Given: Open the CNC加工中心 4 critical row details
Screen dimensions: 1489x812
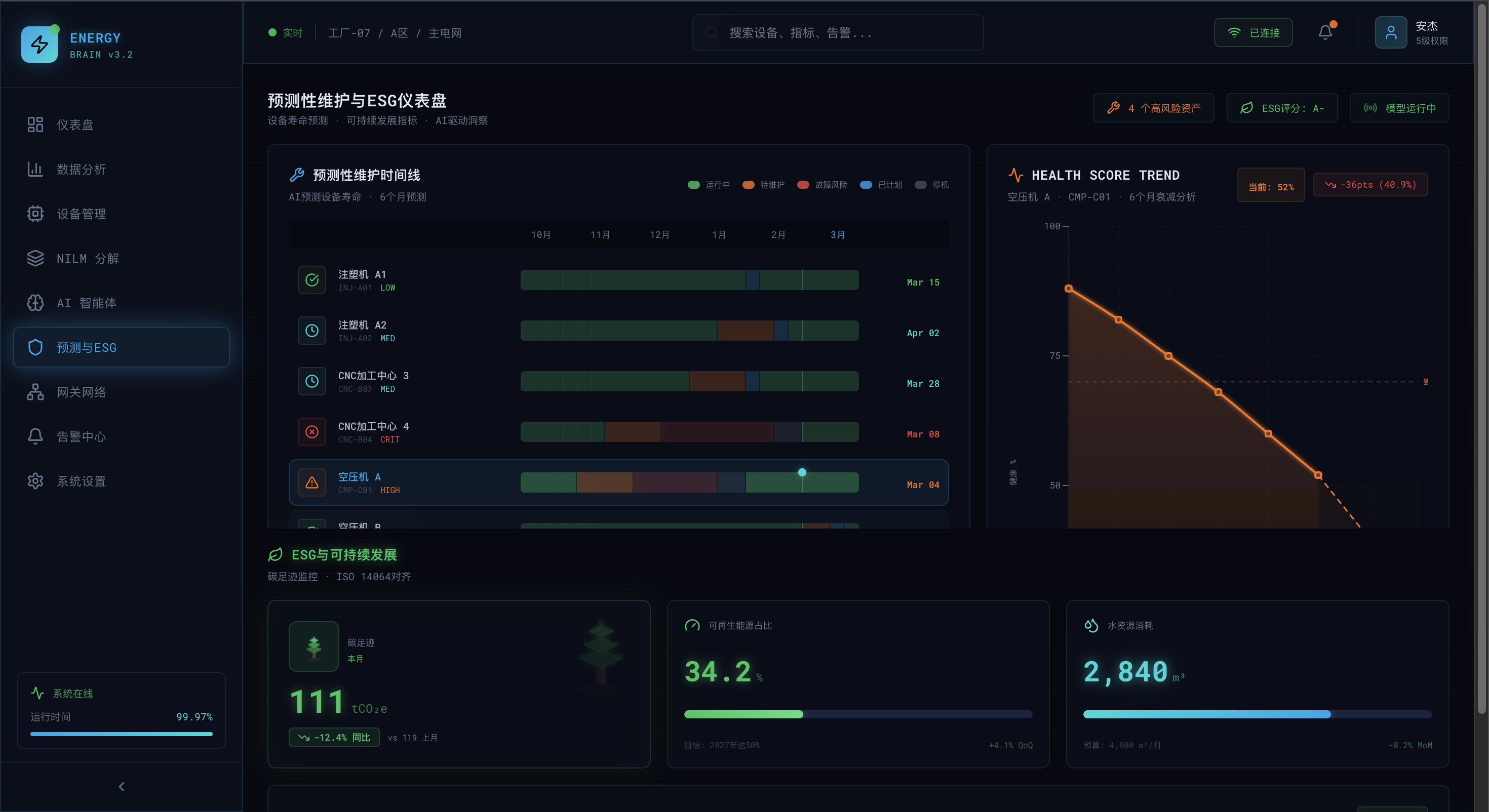Looking at the screenshot, I should (x=618, y=431).
